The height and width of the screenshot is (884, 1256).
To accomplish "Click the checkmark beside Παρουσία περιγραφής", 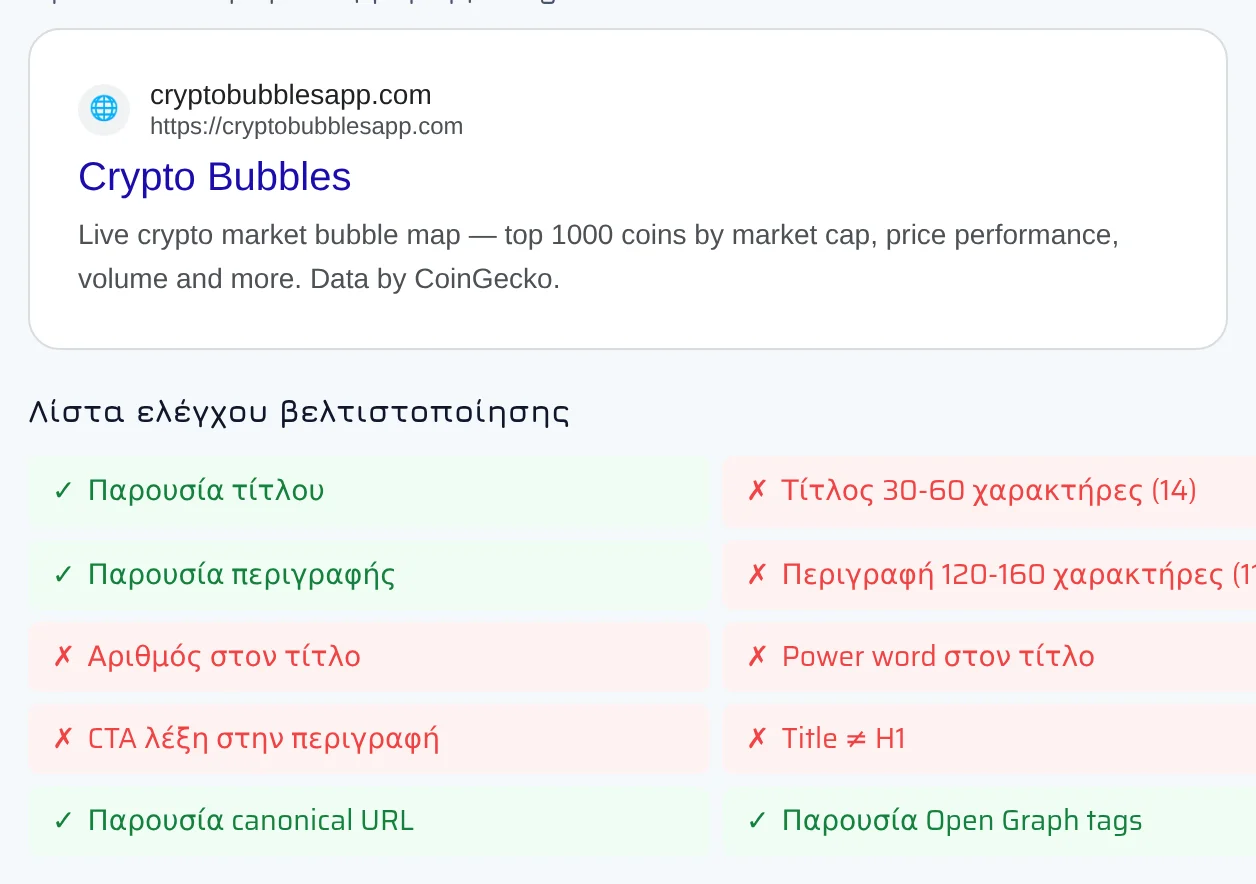I will (x=63, y=575).
